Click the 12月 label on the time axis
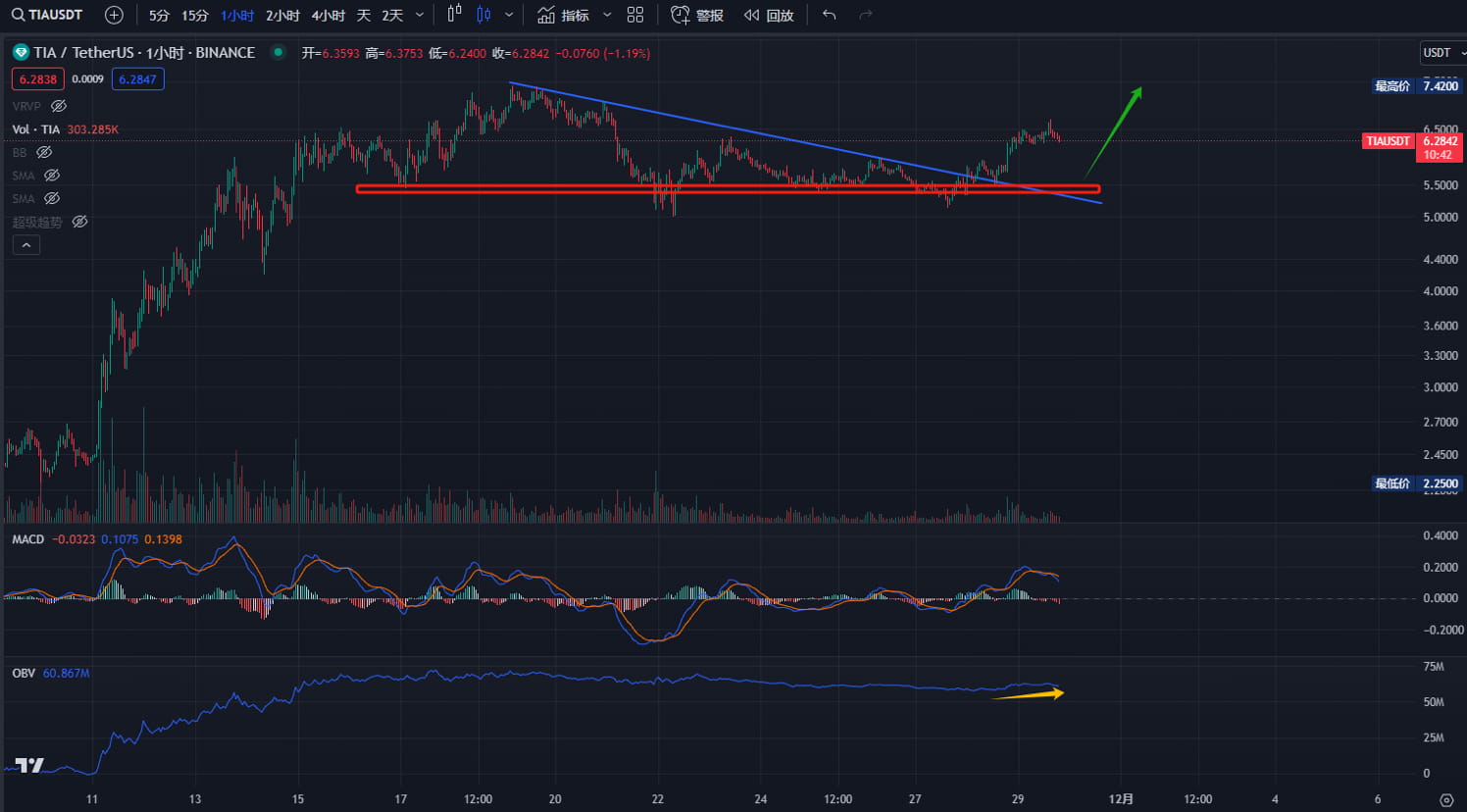 1121,799
